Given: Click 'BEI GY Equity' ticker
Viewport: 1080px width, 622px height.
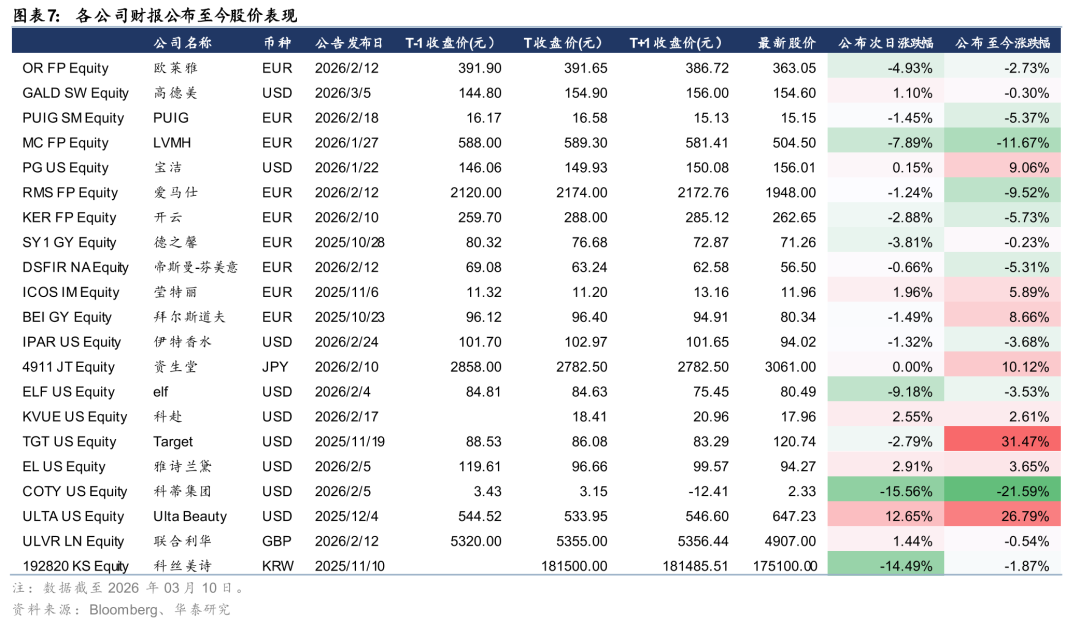Looking at the screenshot, I should tap(67, 317).
